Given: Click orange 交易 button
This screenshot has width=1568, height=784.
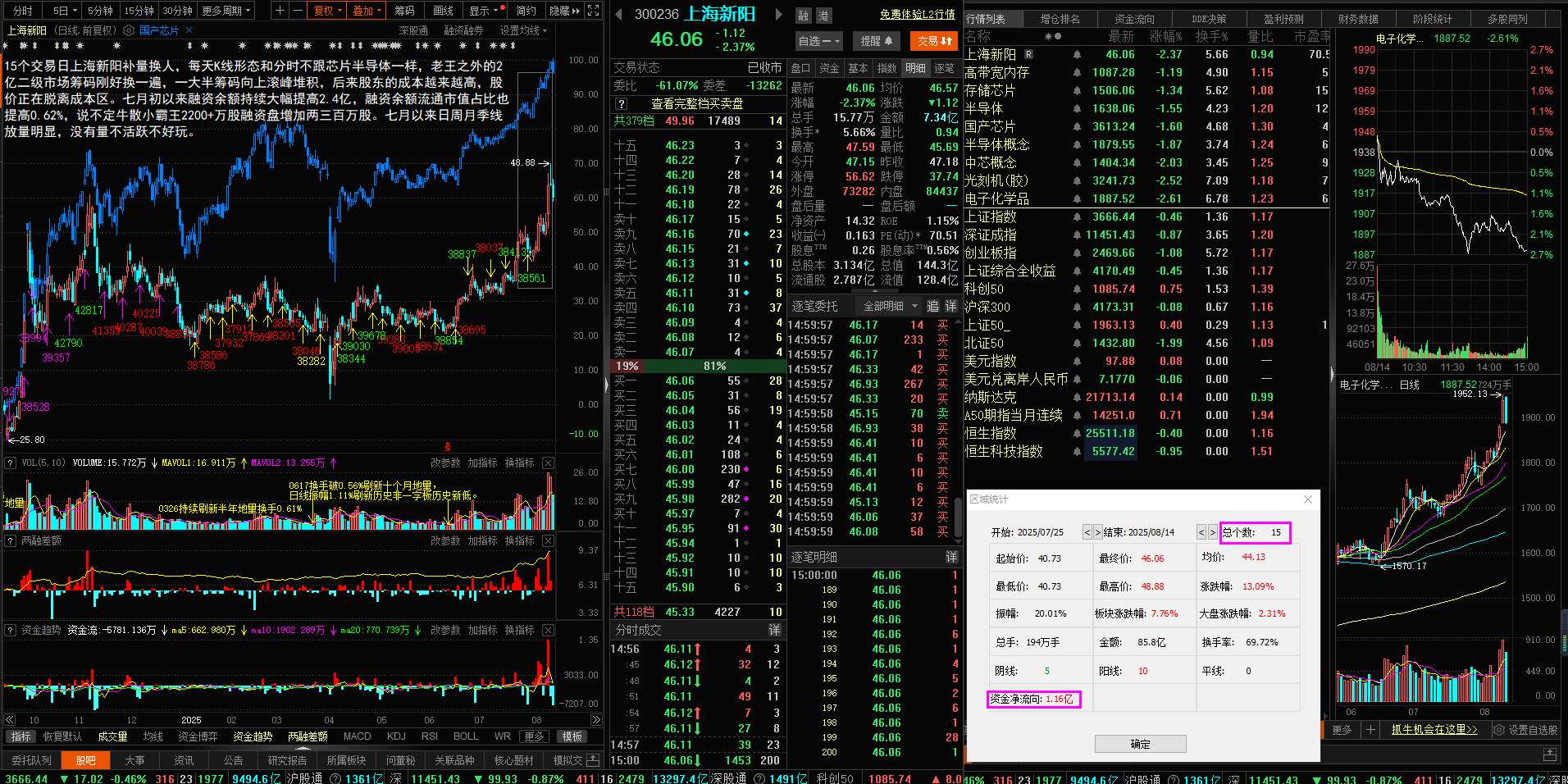Looking at the screenshot, I should (x=935, y=40).
